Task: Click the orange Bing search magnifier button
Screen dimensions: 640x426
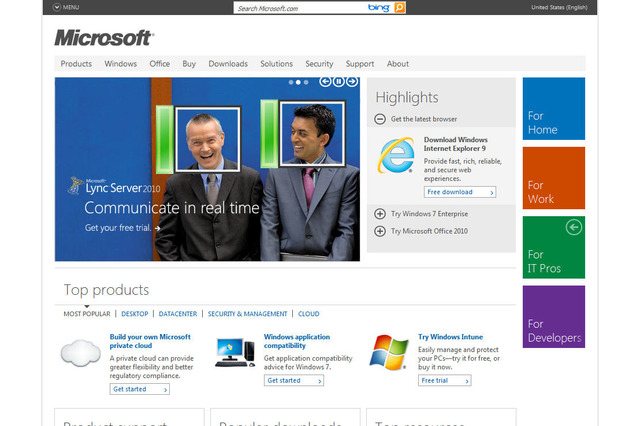Action: coord(400,7)
